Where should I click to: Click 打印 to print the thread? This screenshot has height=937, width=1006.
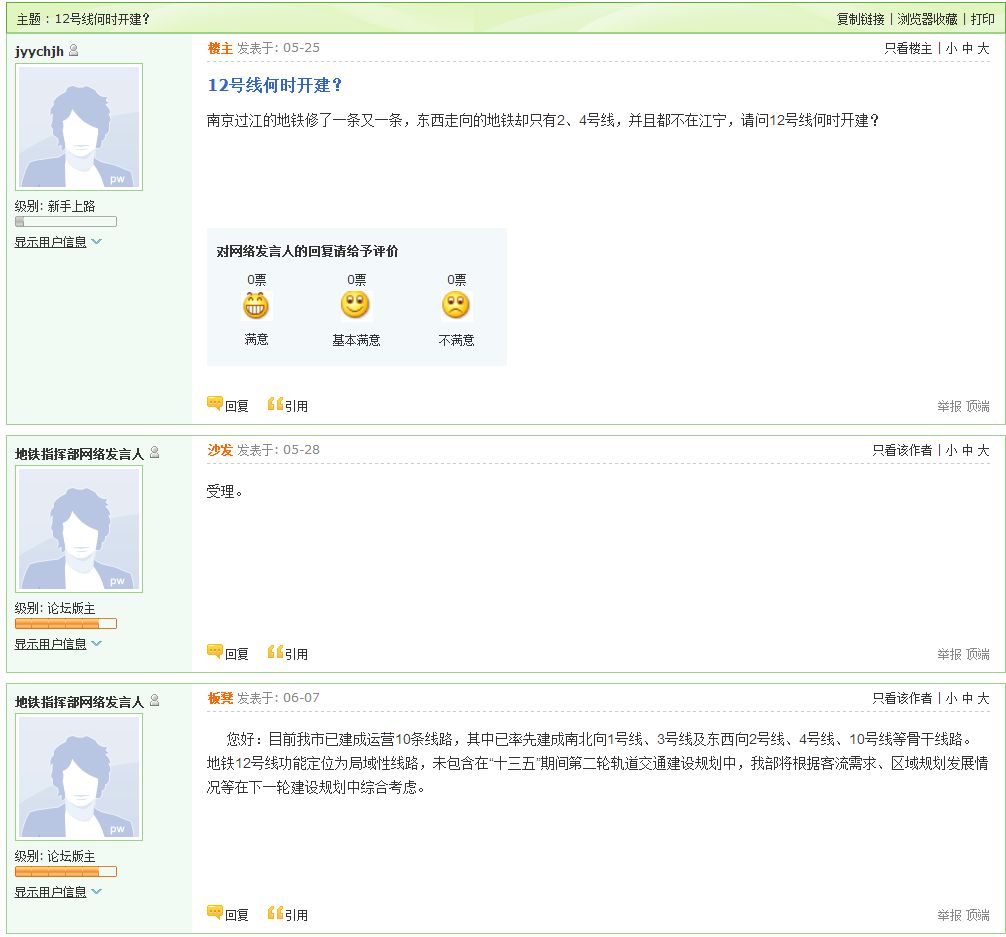982,19
